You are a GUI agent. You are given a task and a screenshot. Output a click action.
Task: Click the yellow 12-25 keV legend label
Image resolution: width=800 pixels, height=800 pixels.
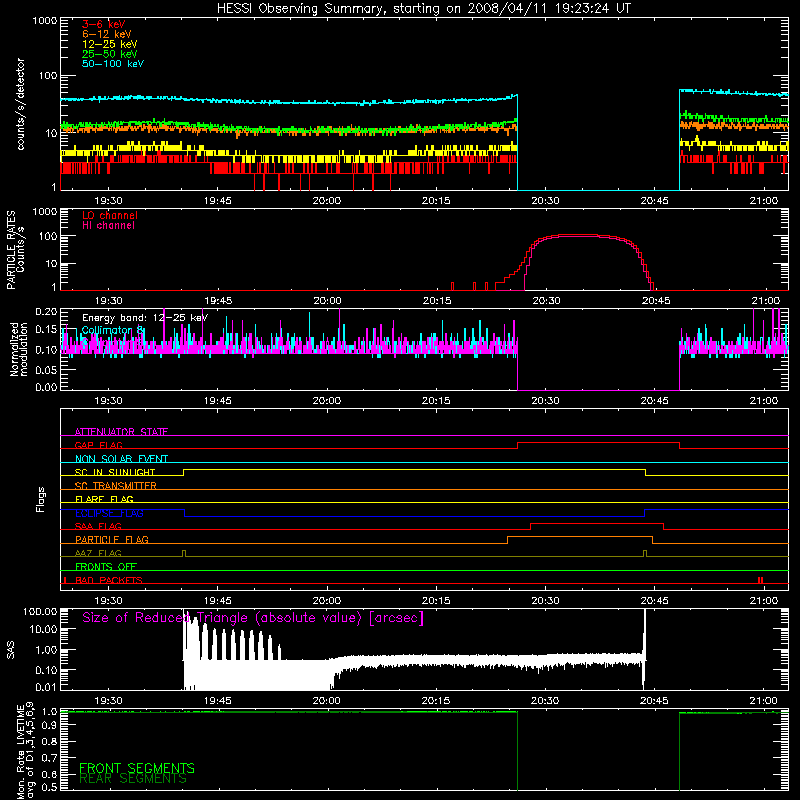(x=109, y=44)
